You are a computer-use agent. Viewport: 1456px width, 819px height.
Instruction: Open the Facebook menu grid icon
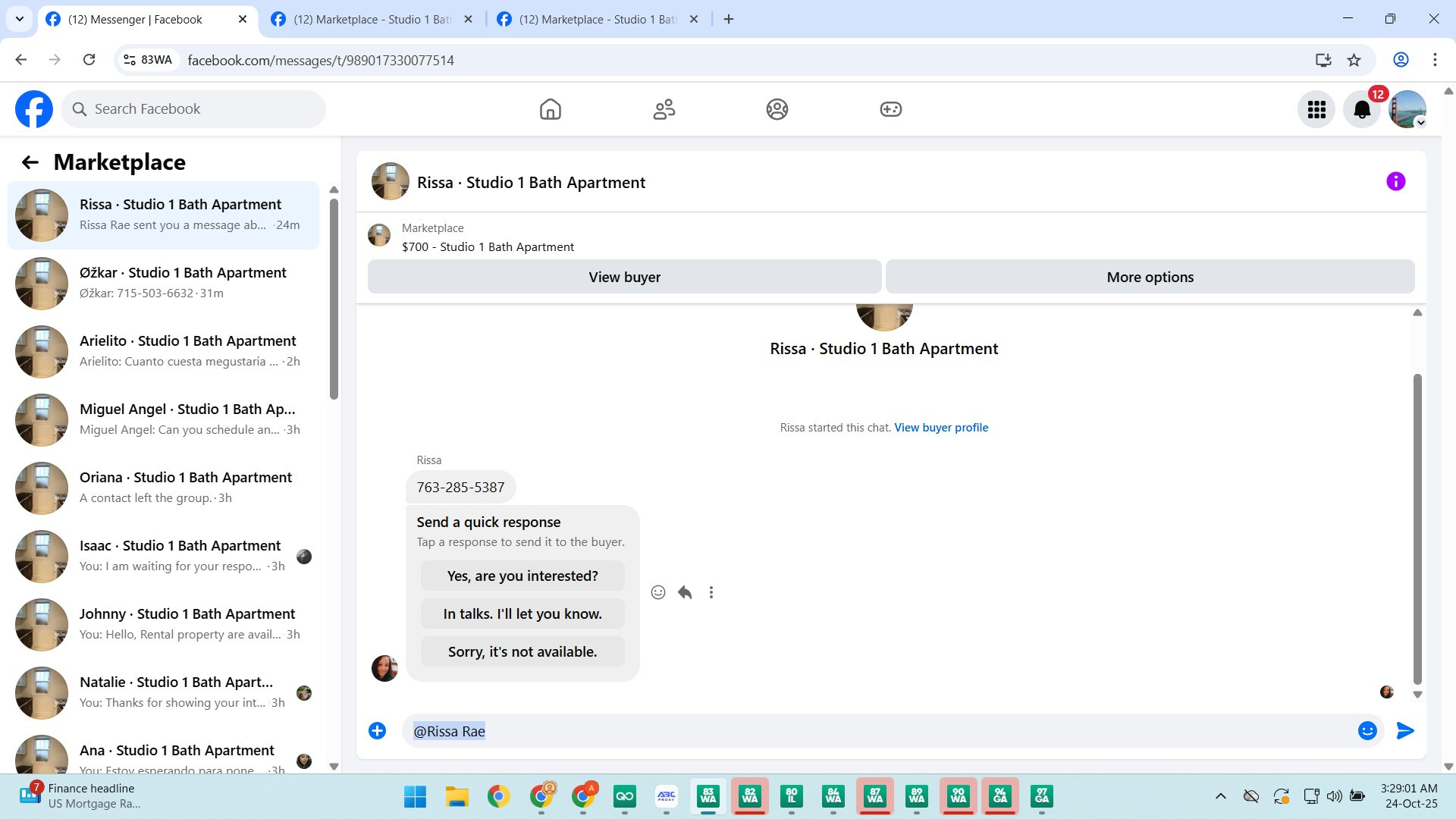click(1316, 110)
